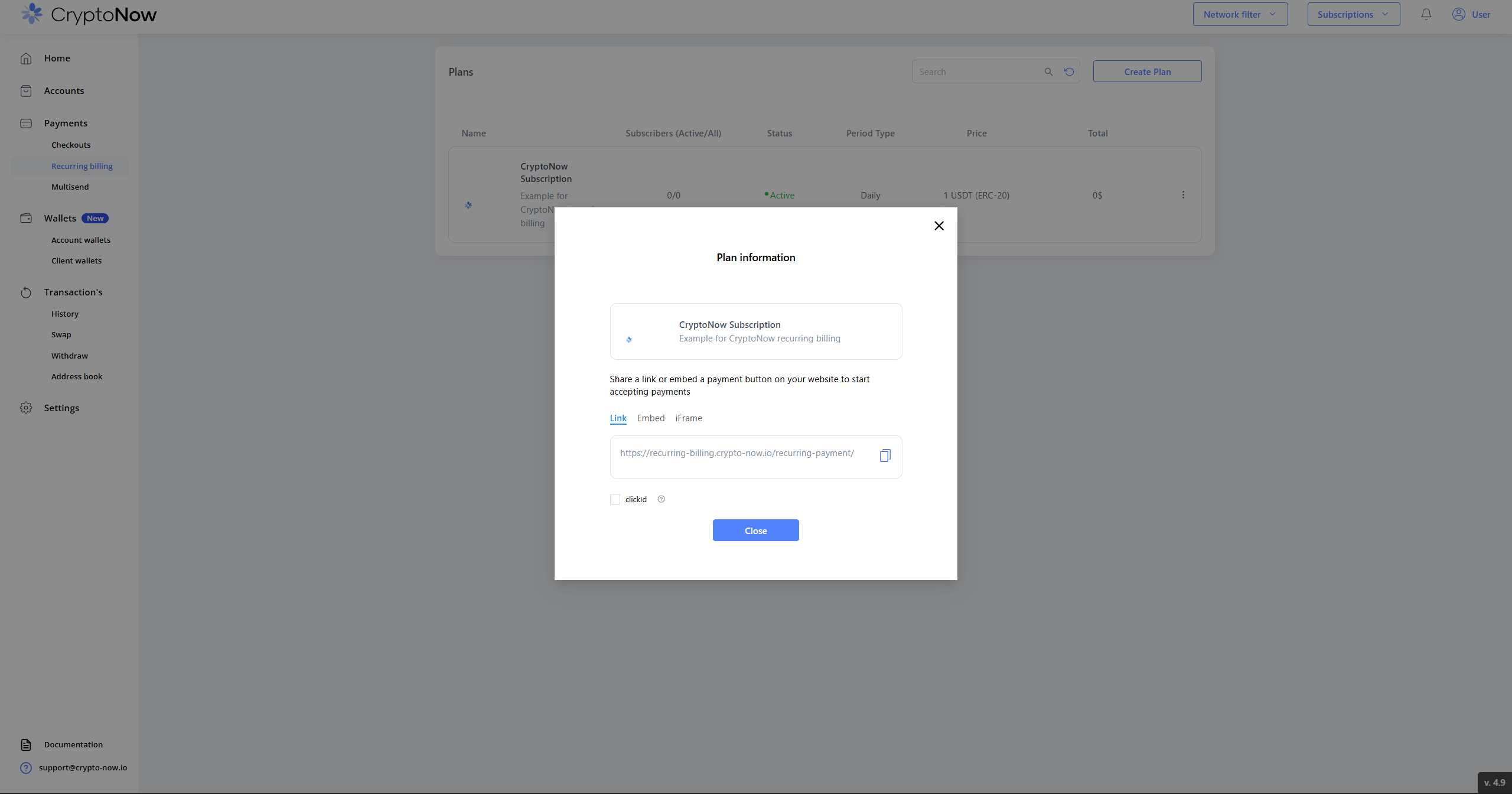This screenshot has width=1512, height=794.
Task: Open transaction History
Action: [65, 314]
